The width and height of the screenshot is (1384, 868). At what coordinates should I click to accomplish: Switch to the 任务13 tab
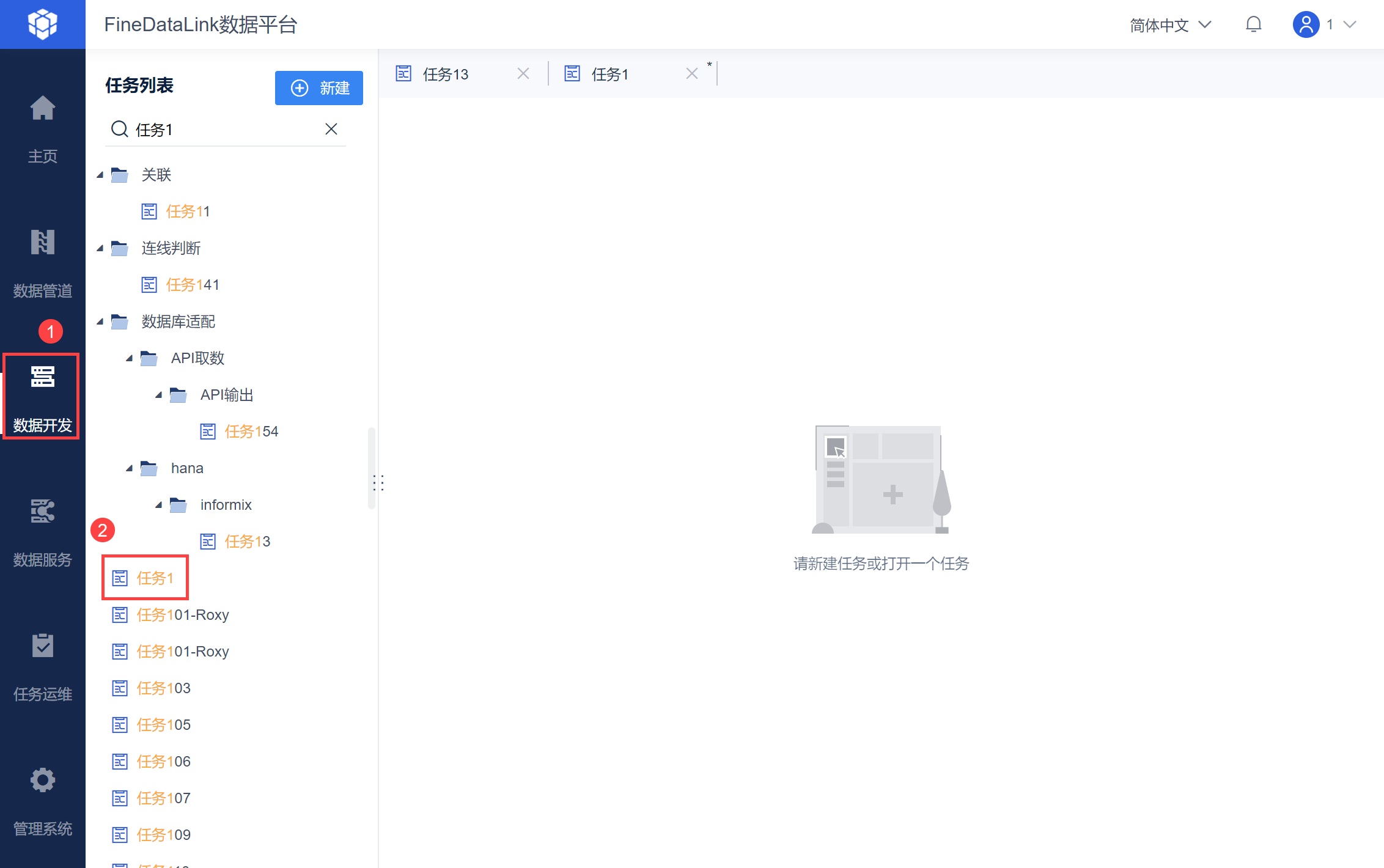pyautogui.click(x=446, y=74)
